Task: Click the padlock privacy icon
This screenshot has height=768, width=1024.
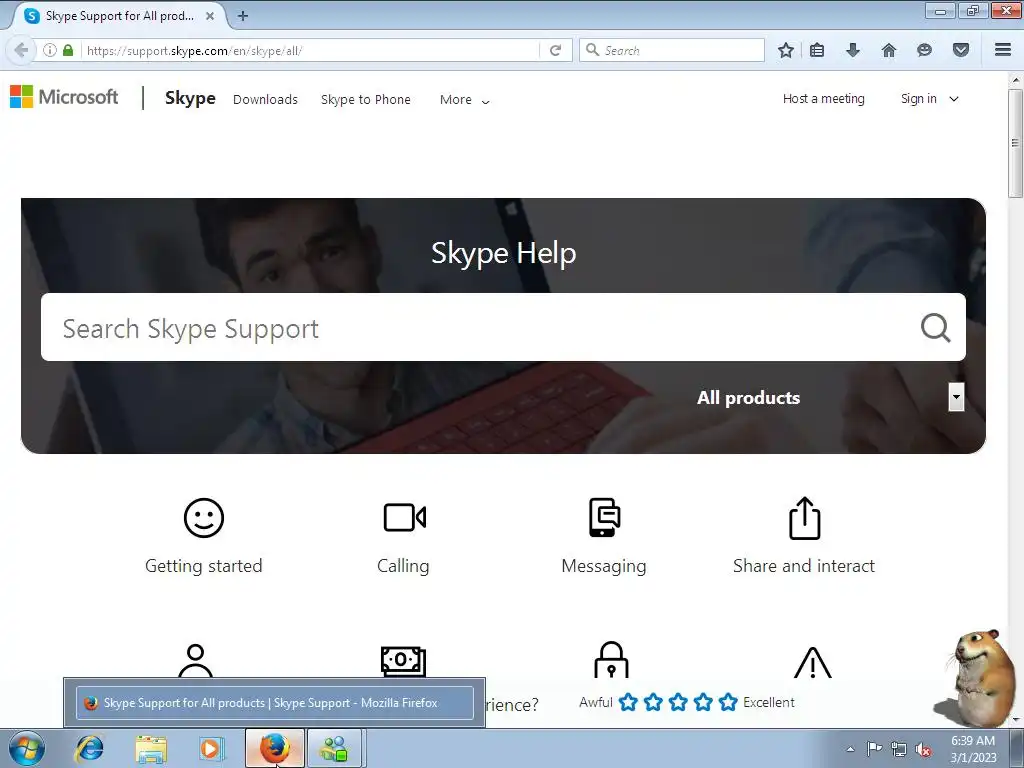Action: [x=611, y=660]
